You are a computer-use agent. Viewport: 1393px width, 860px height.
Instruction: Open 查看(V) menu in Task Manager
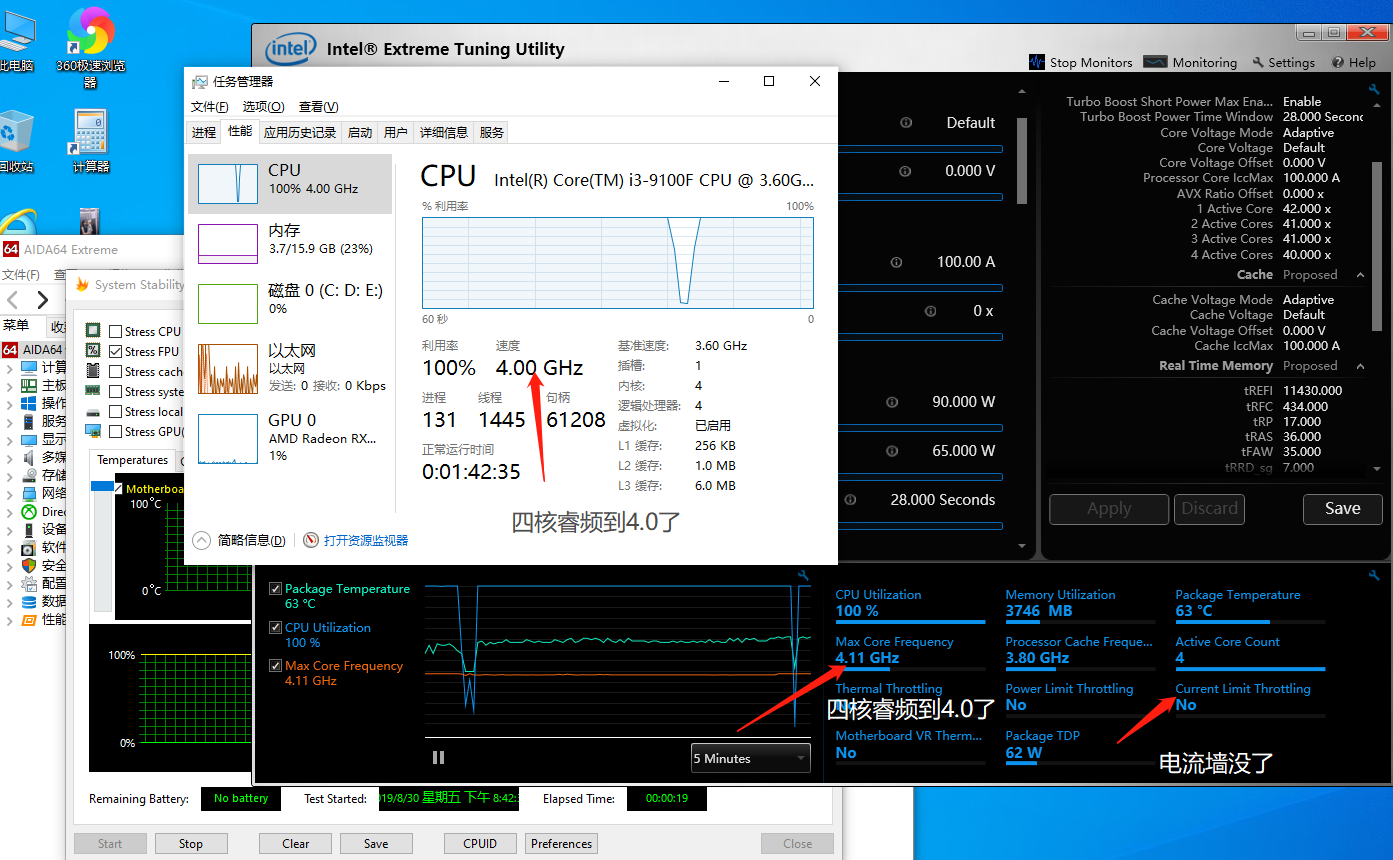[x=318, y=107]
